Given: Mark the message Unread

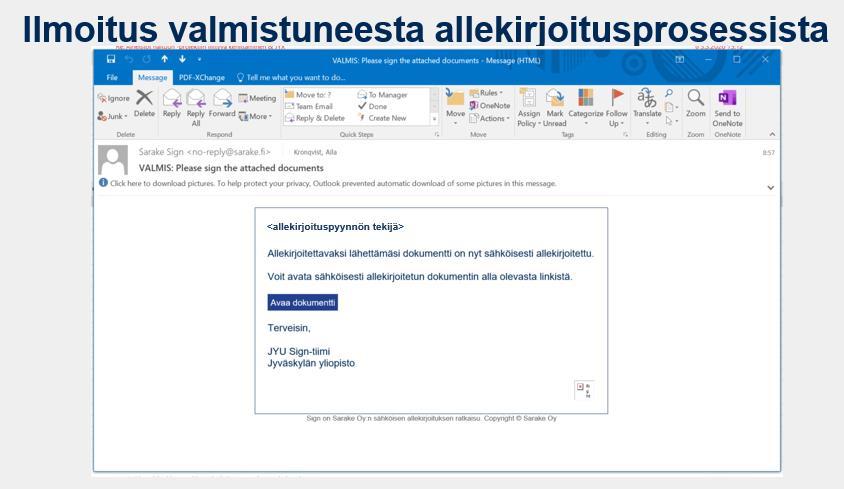Looking at the screenshot, I should tap(555, 108).
